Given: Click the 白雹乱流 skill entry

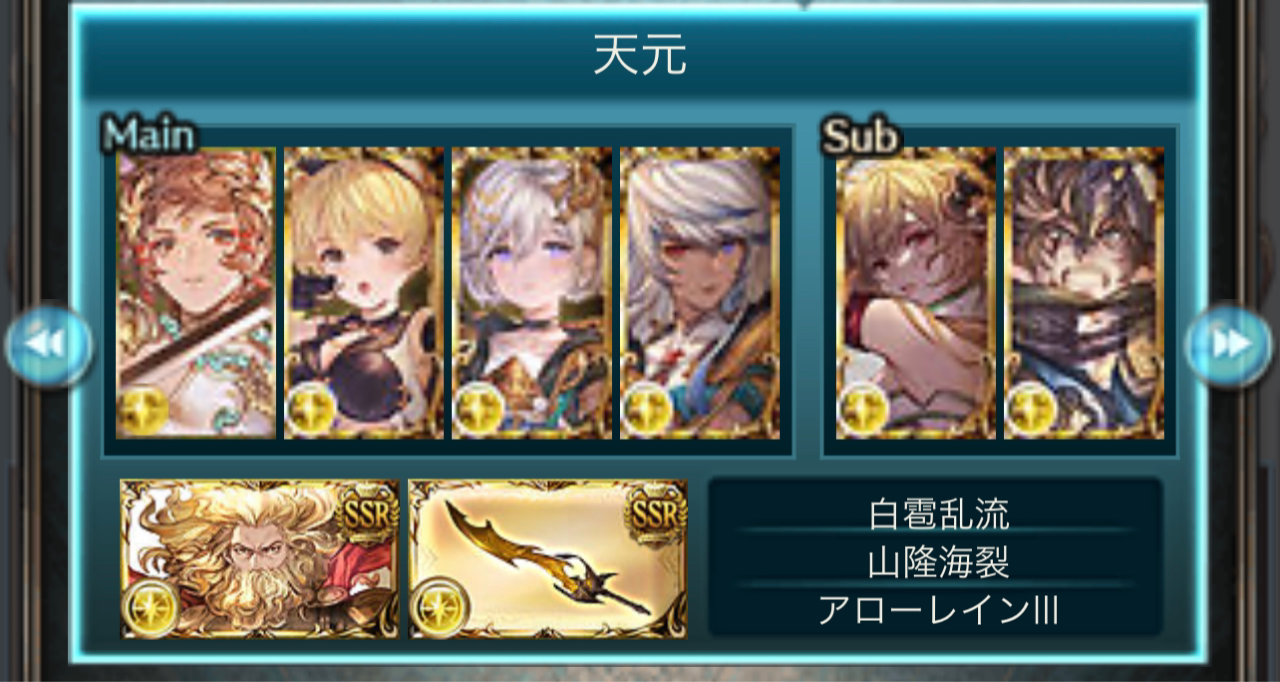Looking at the screenshot, I should click(x=938, y=514).
